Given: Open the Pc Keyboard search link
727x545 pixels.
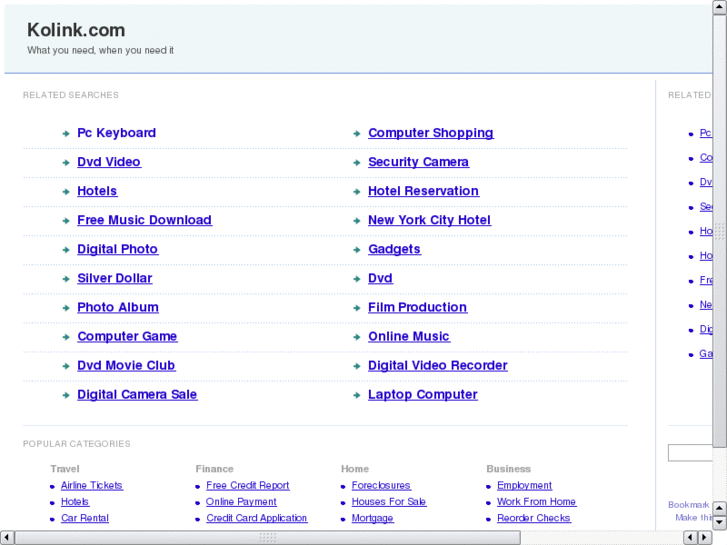Looking at the screenshot, I should pos(116,133).
